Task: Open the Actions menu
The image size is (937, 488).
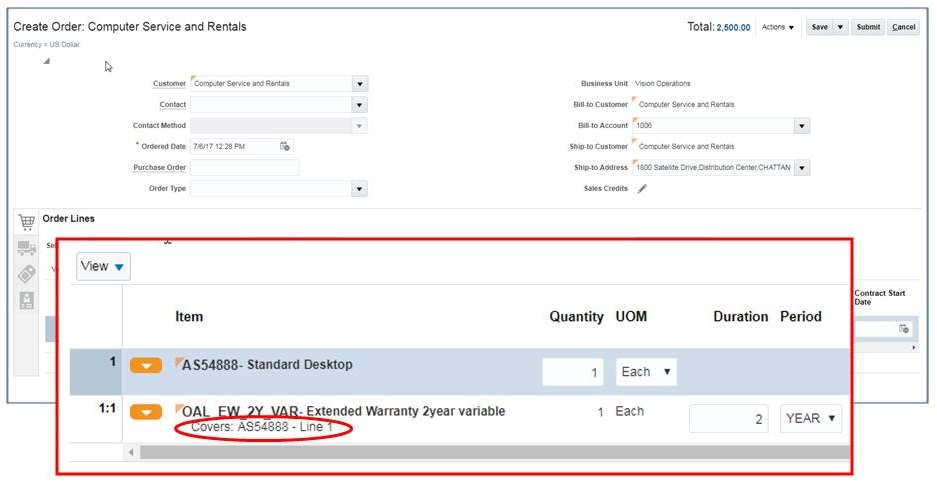Action: tap(778, 27)
